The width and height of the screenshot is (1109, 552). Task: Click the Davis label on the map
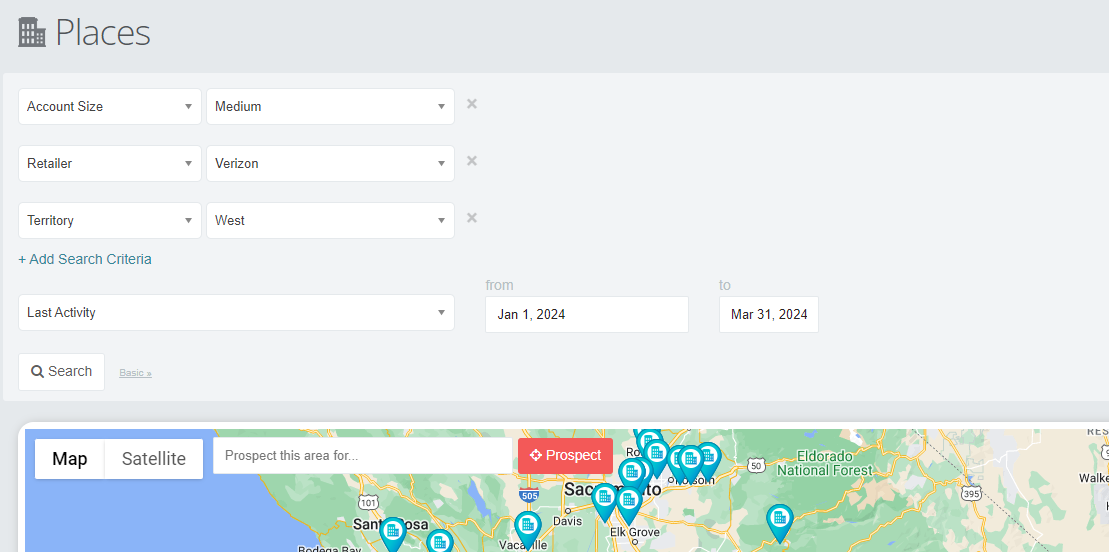(568, 521)
